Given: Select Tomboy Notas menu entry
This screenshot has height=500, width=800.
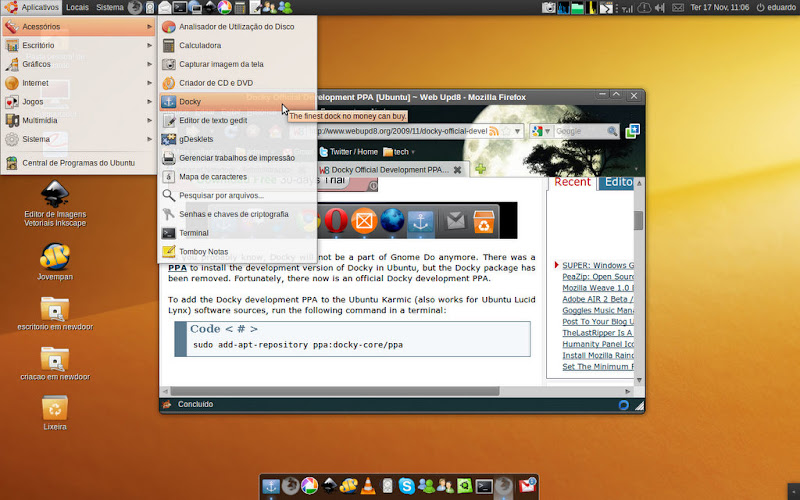Looking at the screenshot, I should [237, 252].
